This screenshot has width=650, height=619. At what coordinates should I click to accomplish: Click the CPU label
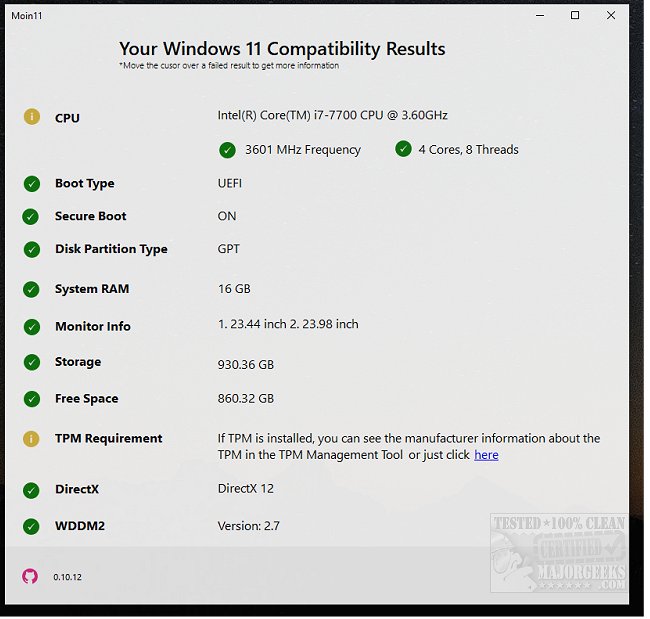67,118
